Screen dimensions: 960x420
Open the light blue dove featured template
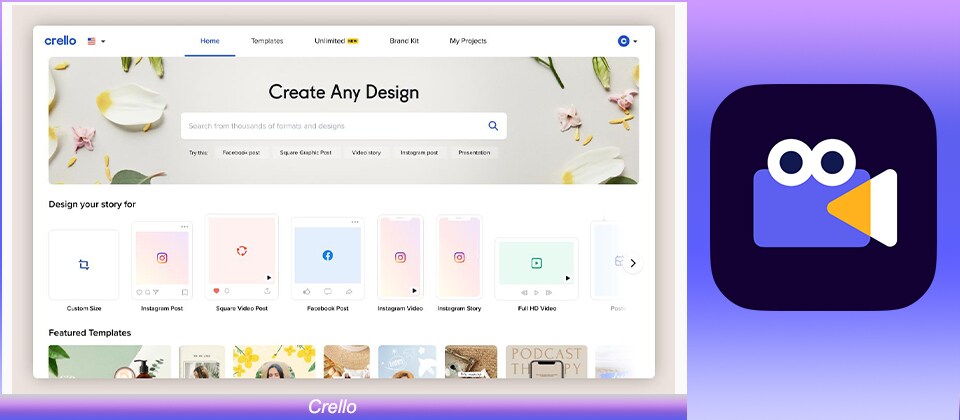(x=407, y=361)
